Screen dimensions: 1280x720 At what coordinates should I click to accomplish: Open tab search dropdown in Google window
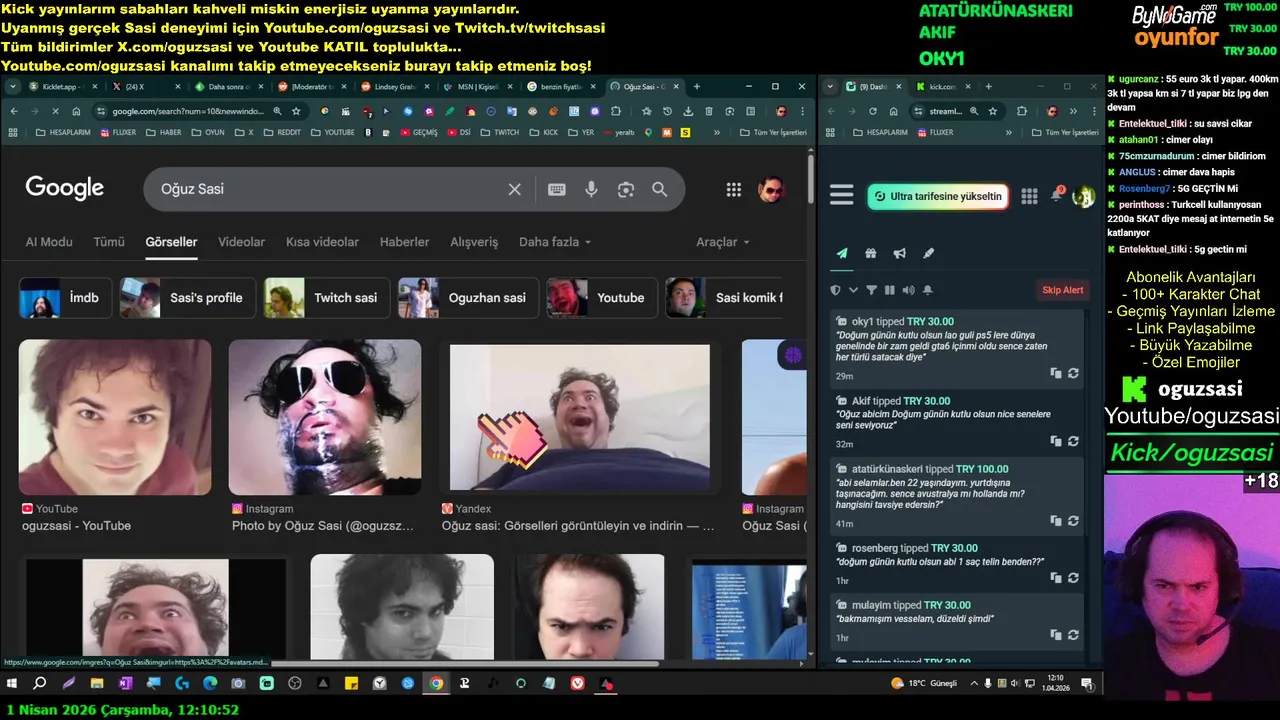tap(13, 87)
